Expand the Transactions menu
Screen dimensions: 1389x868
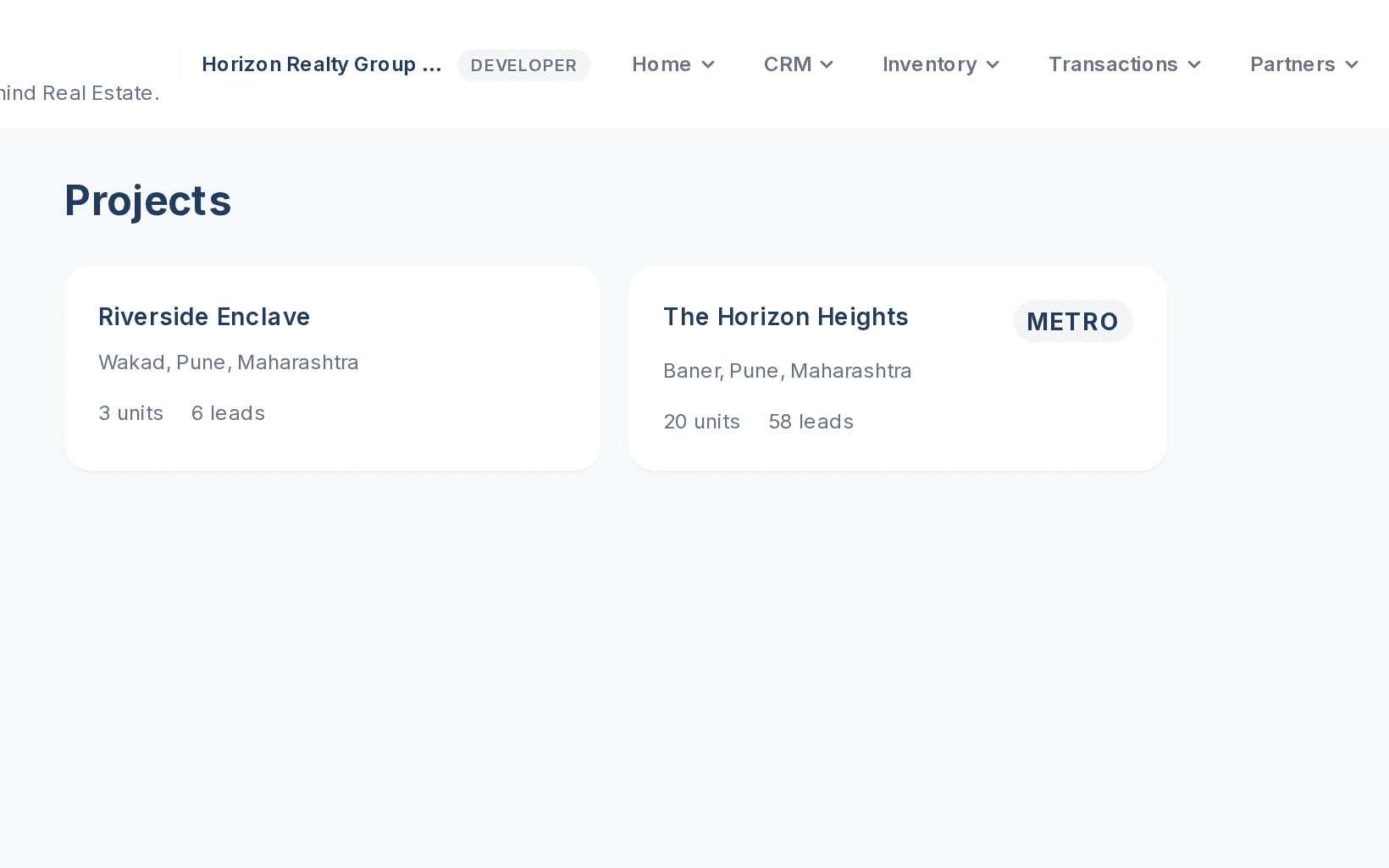coord(1125,64)
